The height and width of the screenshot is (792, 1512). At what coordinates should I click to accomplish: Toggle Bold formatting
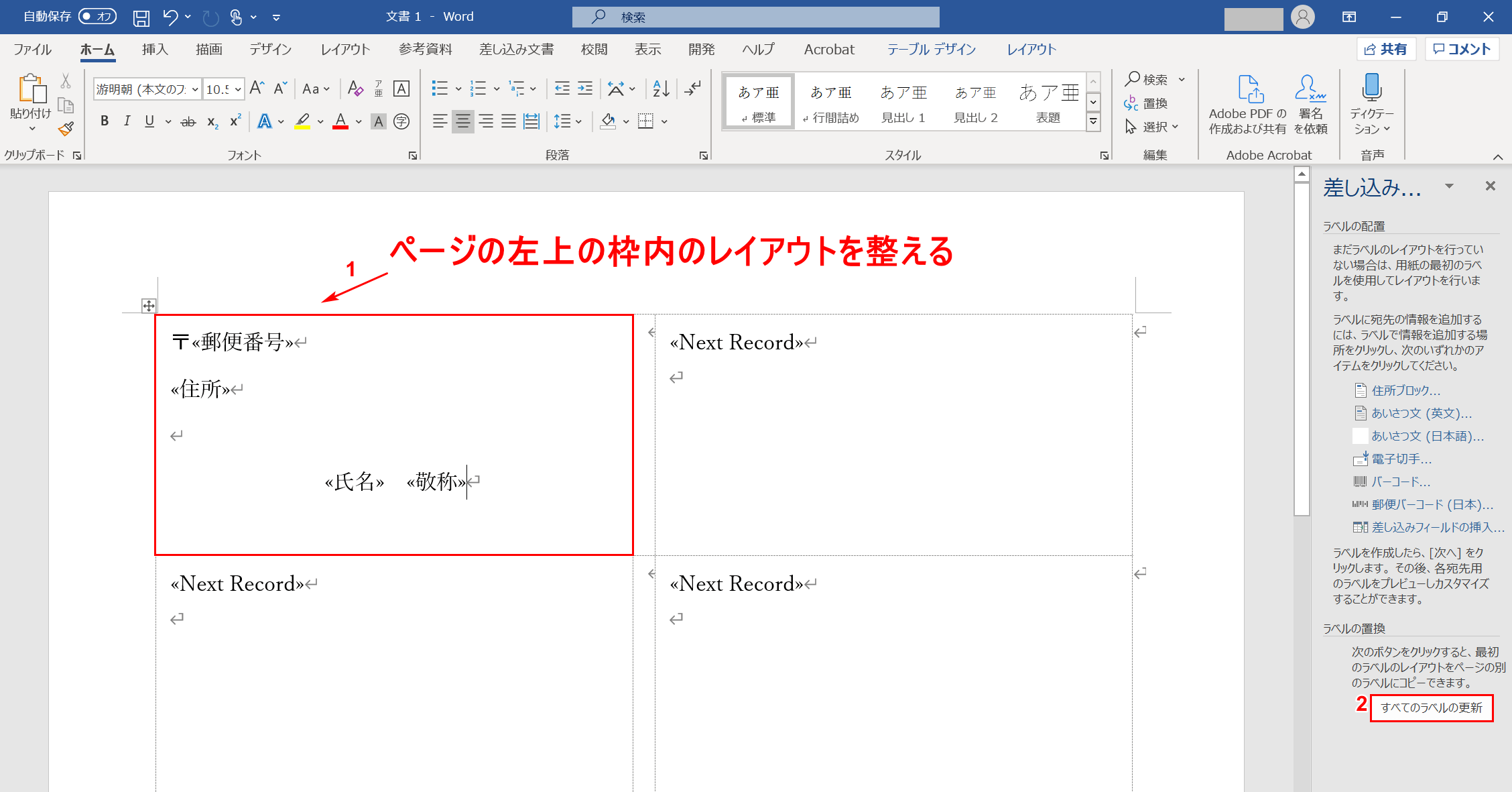(x=105, y=121)
